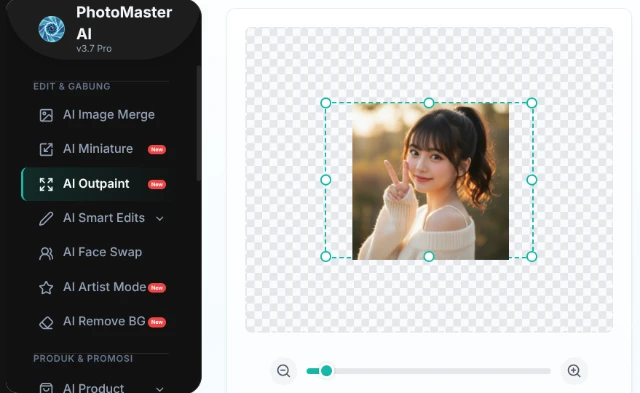Click the "EDIT & GABUNG" section heading
The width and height of the screenshot is (640, 393).
click(x=72, y=87)
